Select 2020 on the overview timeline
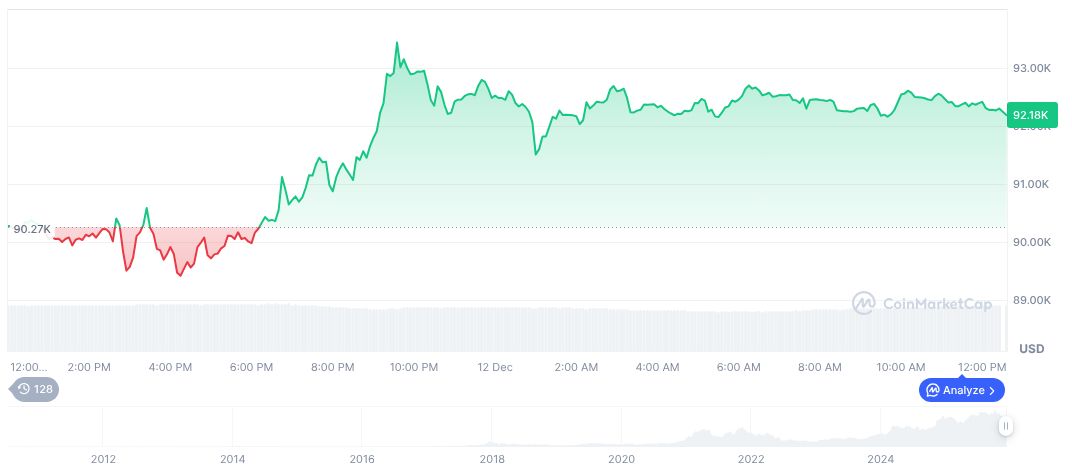This screenshot has height=470, width=1072. [x=621, y=459]
